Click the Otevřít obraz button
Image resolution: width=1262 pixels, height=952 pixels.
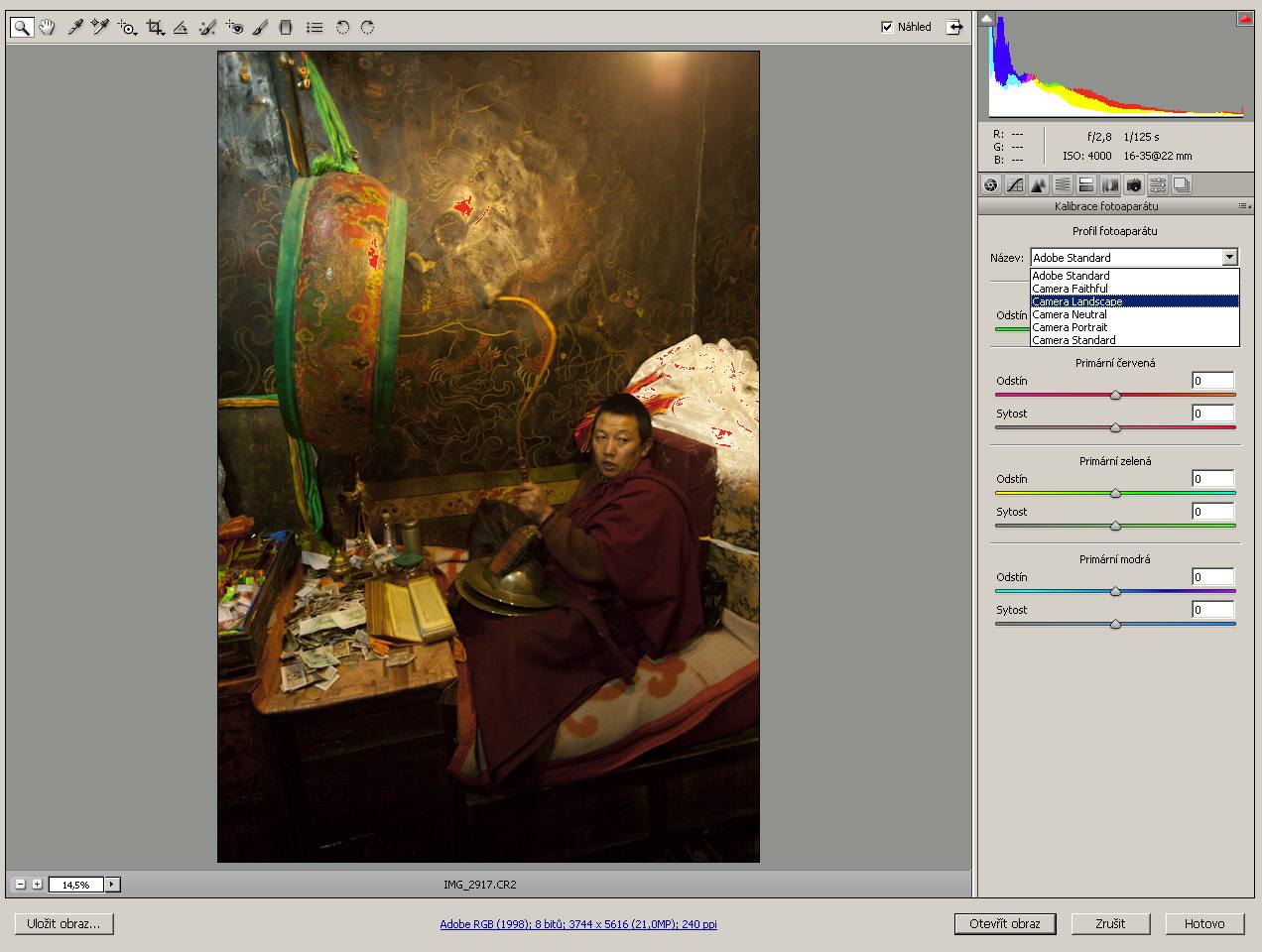(1004, 923)
